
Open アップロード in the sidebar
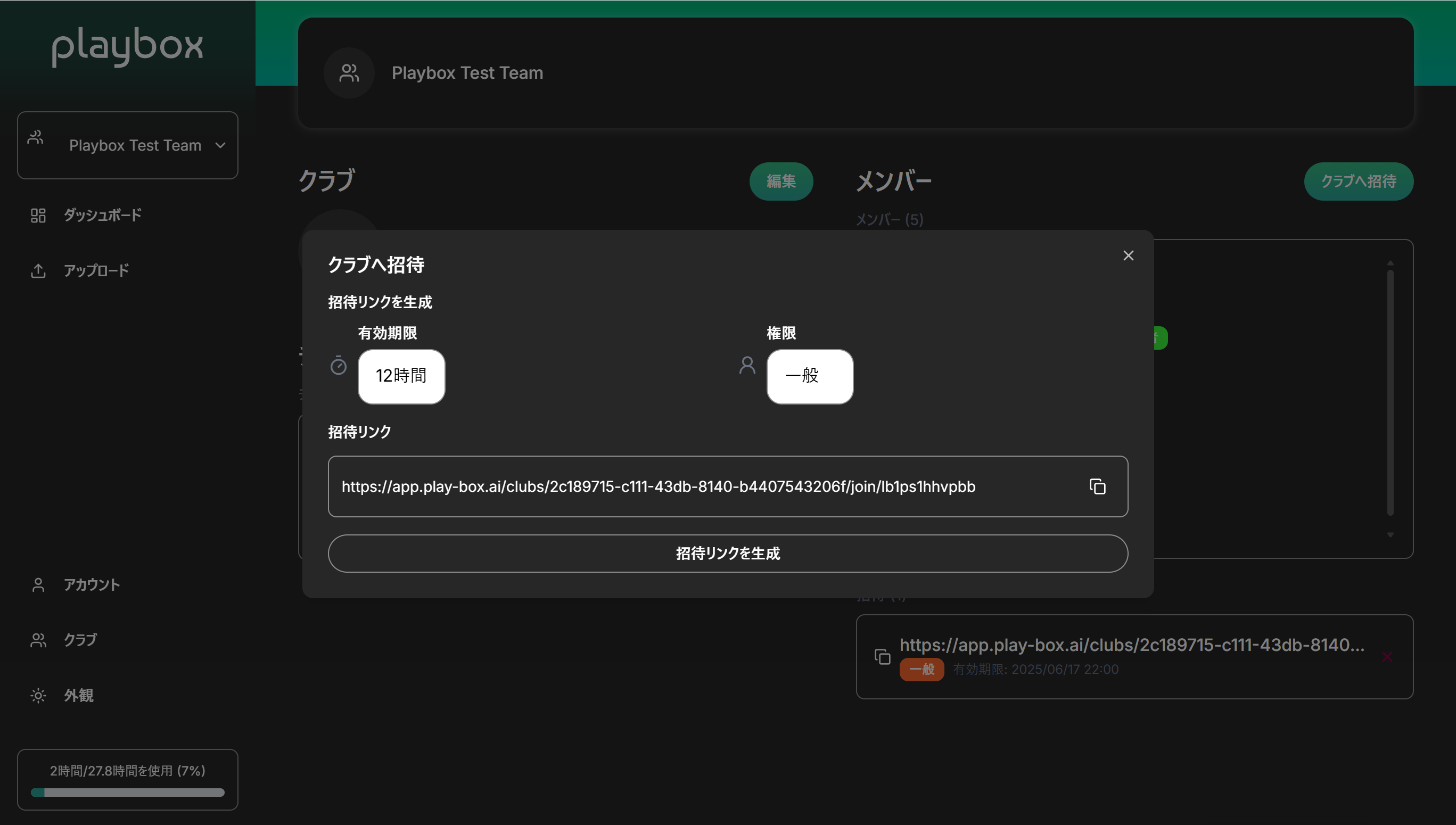point(96,271)
